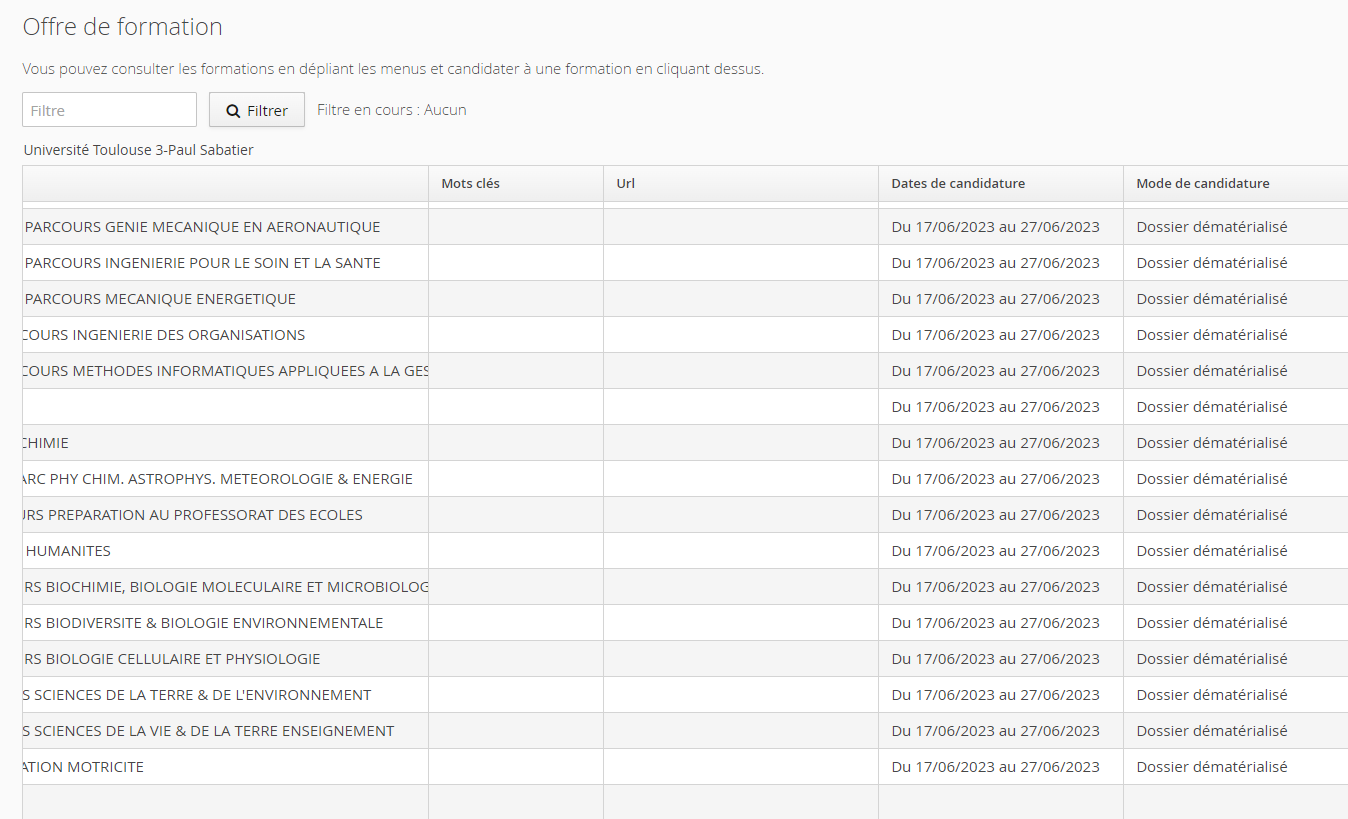Open the Ingenierie des Organisations formation
The image size is (1348, 819).
pos(165,335)
